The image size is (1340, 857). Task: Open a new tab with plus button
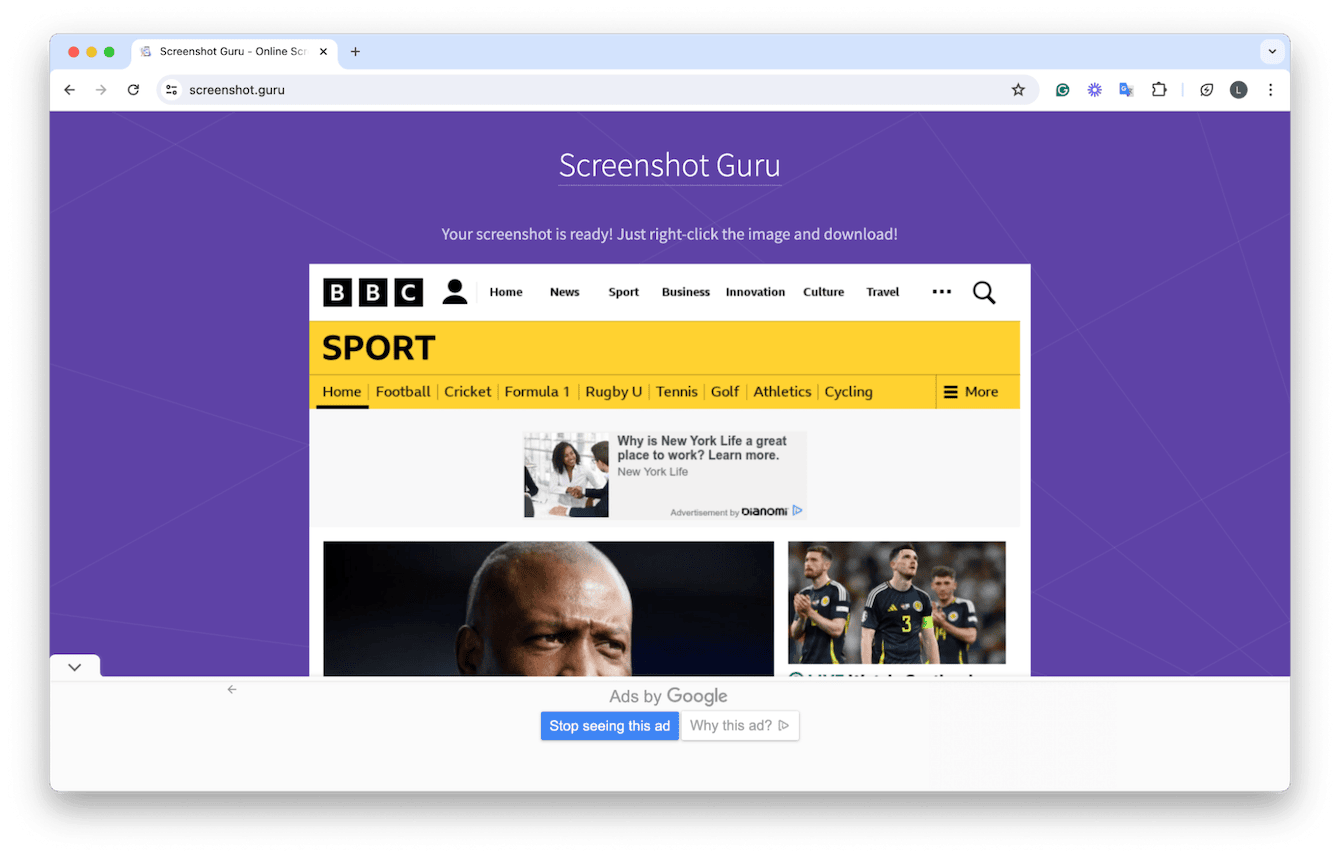[x=355, y=52]
